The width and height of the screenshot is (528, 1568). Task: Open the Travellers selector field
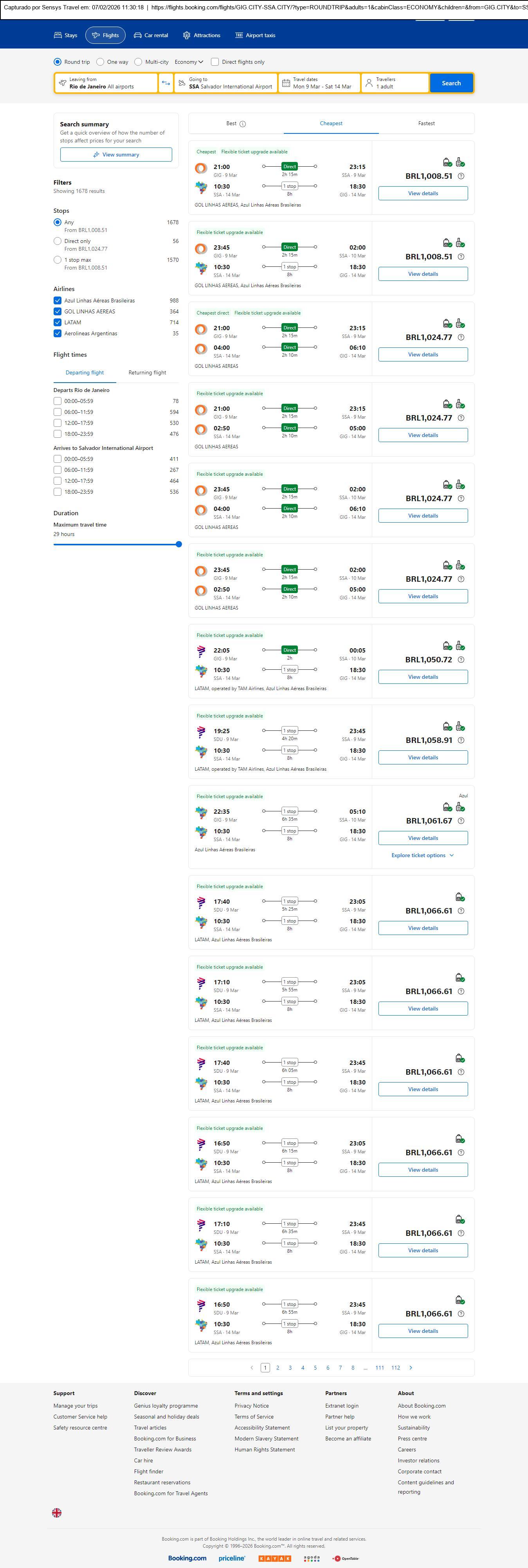click(393, 83)
